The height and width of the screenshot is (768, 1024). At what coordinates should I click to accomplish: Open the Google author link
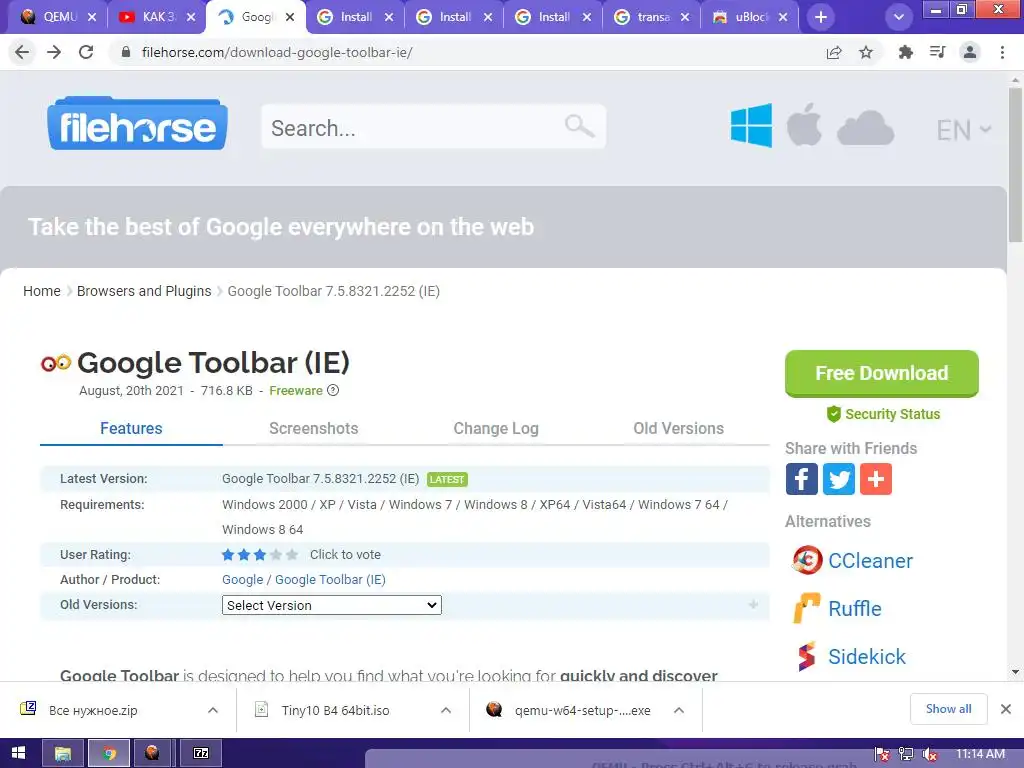242,580
